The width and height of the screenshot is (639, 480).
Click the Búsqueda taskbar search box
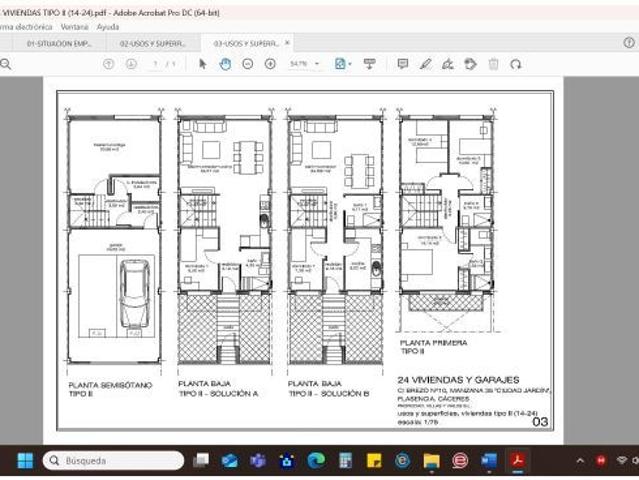113,461
